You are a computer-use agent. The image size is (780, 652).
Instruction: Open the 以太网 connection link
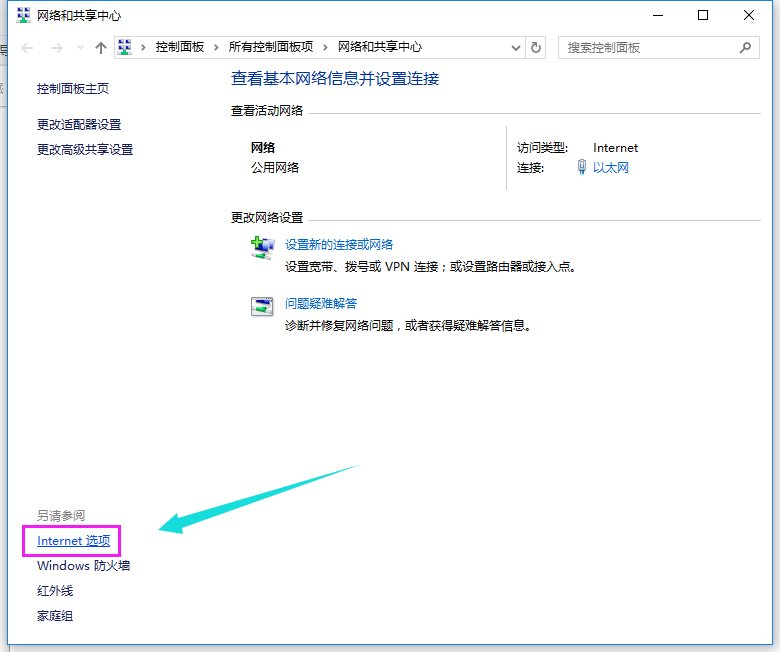[x=610, y=168]
